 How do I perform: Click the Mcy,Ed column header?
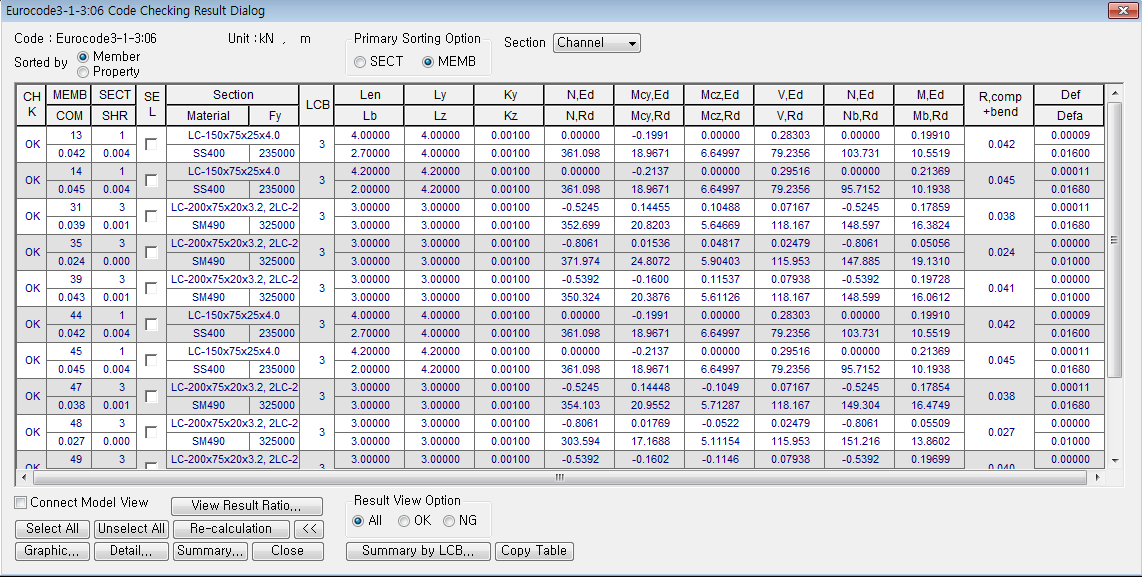click(650, 95)
